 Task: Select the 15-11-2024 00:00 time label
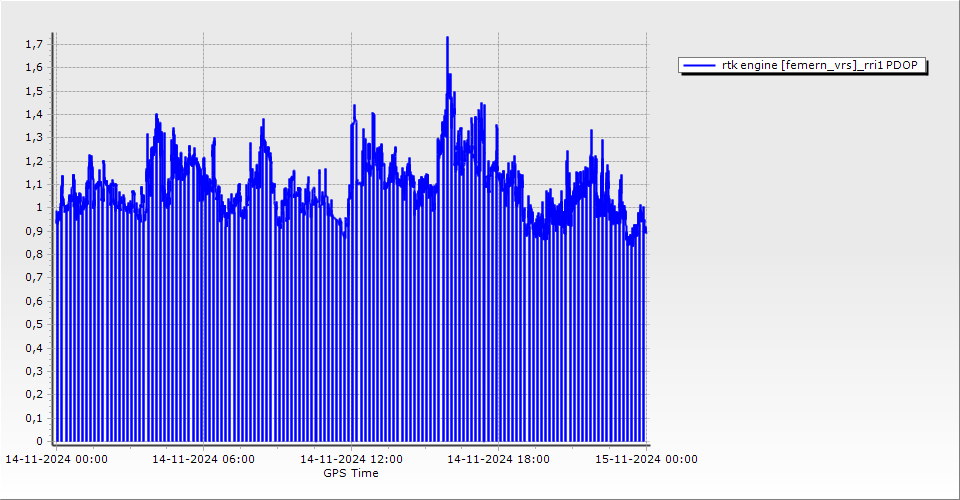[x=646, y=460]
